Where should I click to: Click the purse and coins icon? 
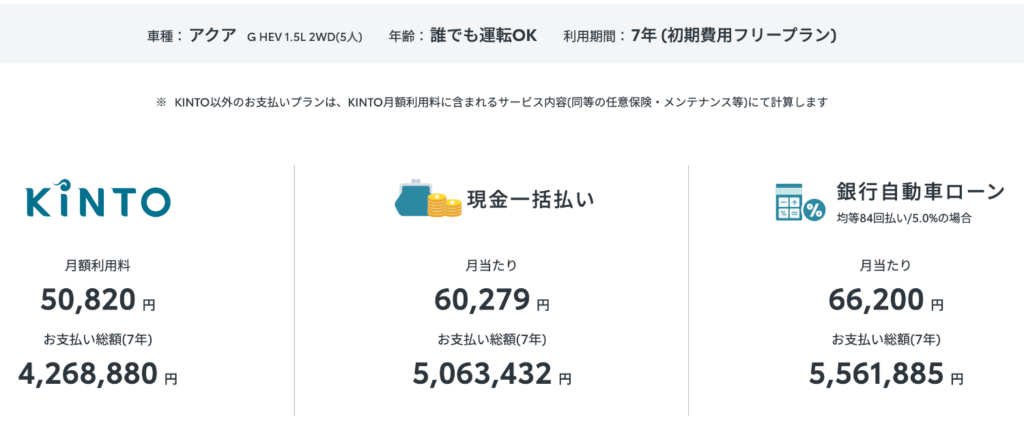(x=428, y=198)
